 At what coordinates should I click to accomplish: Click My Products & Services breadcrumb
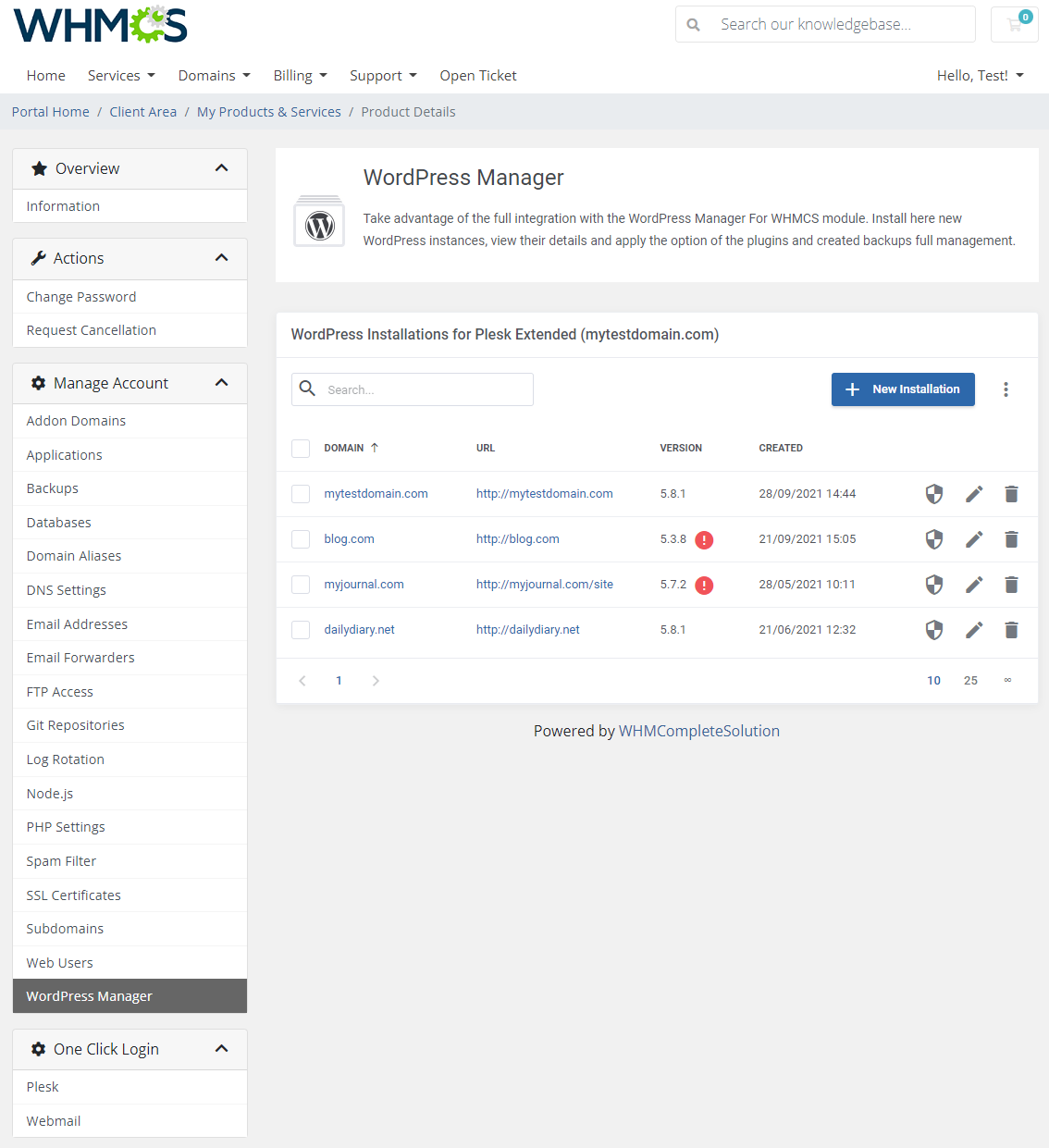pyautogui.click(x=269, y=112)
